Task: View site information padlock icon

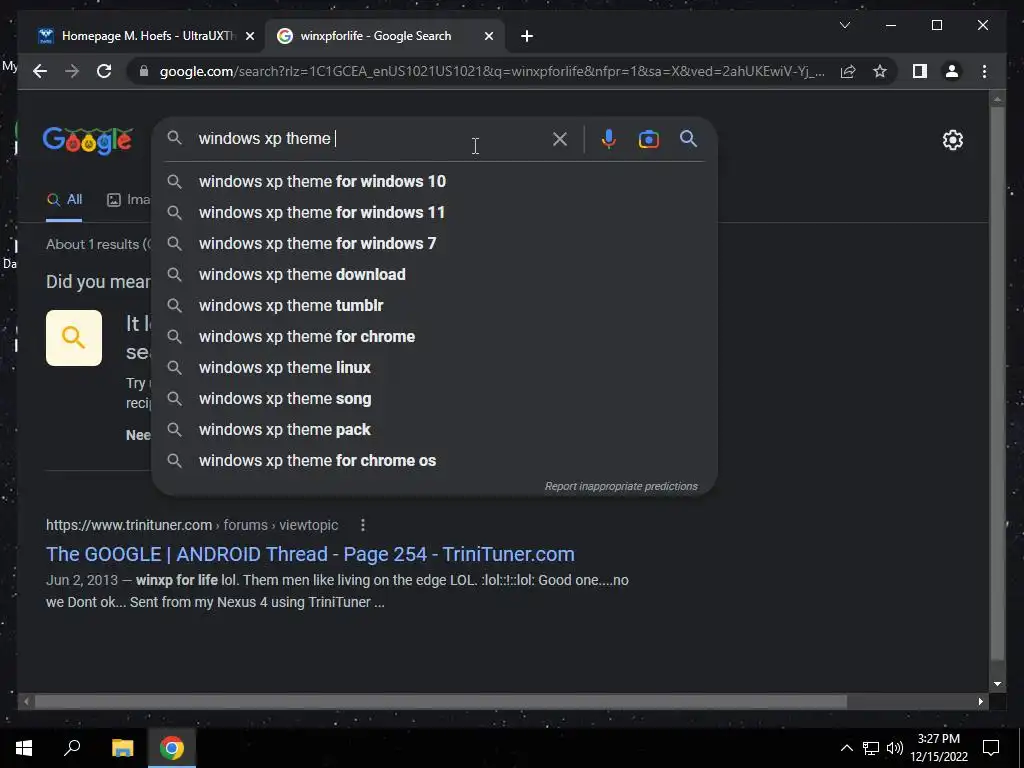Action: click(x=144, y=71)
